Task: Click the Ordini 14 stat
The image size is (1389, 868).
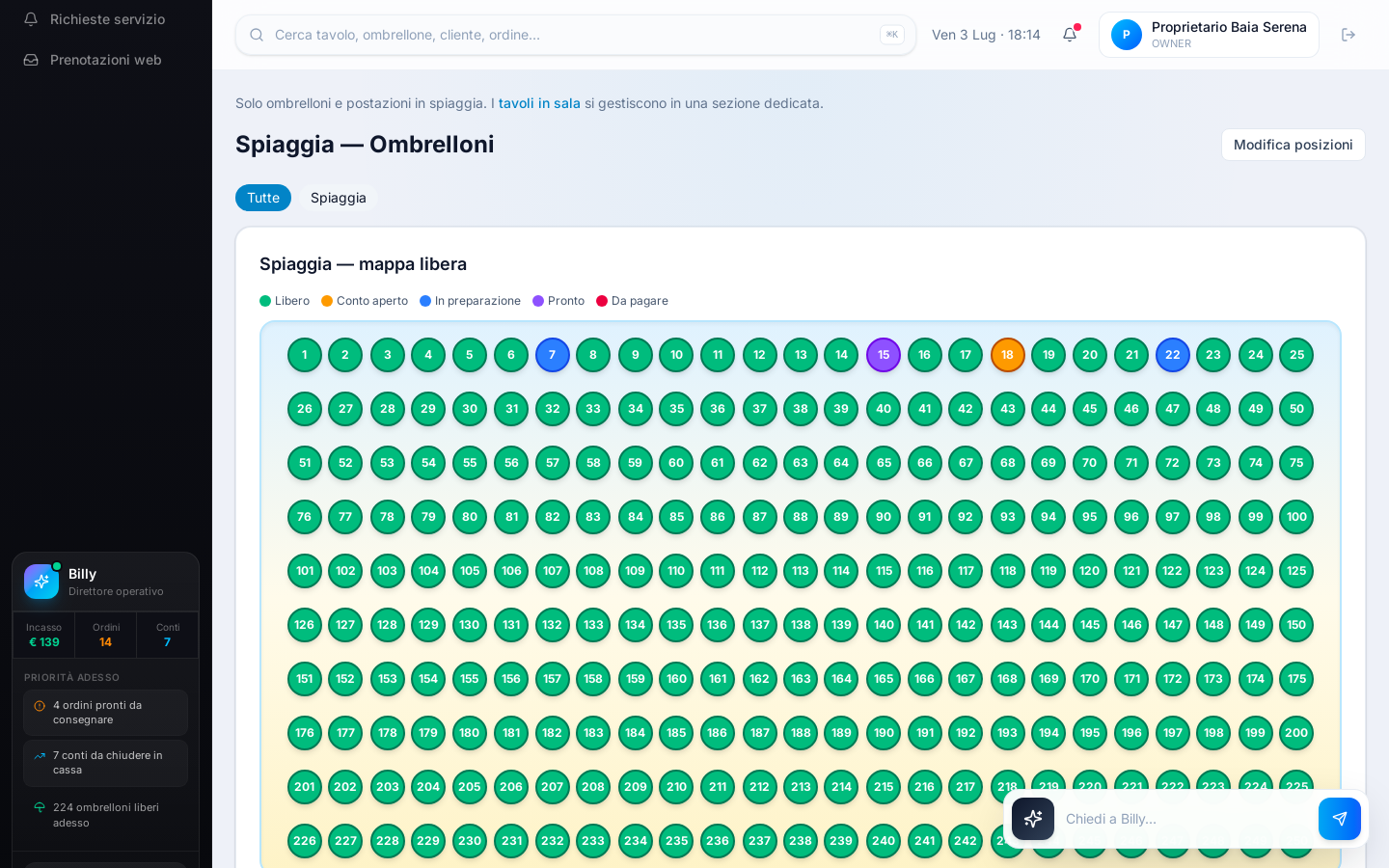Action: click(106, 635)
